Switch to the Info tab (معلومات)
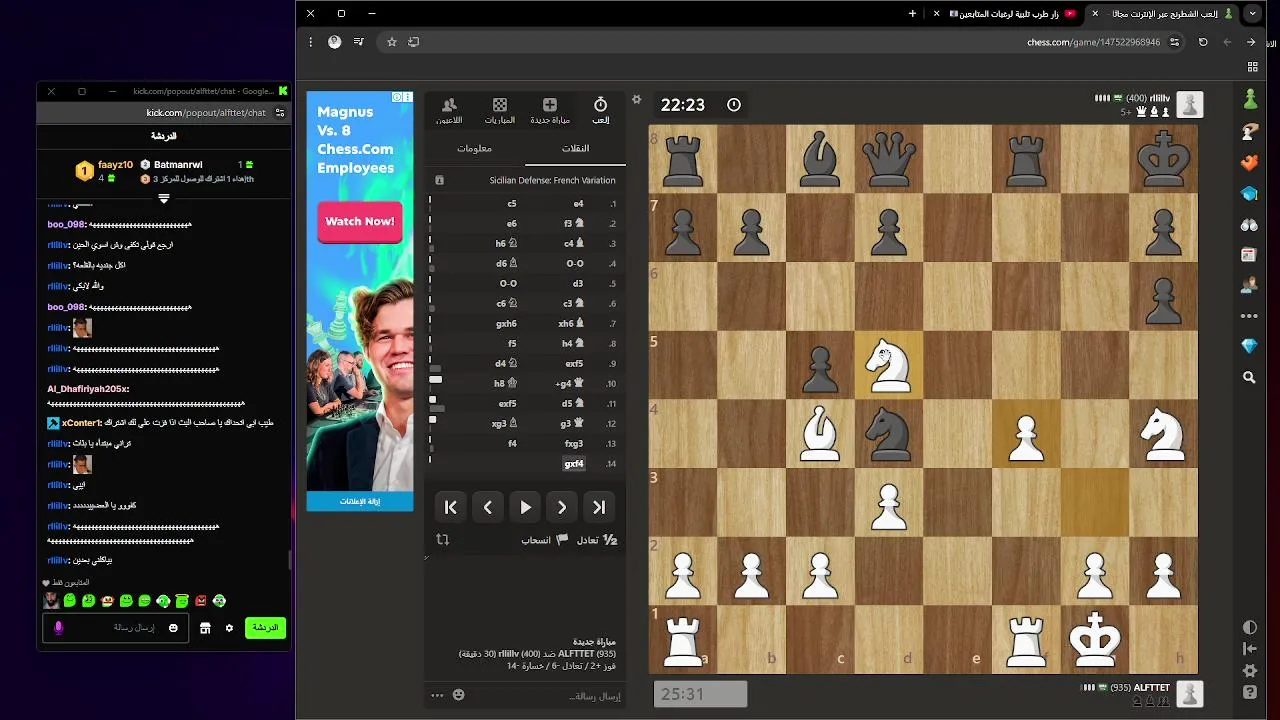The height and width of the screenshot is (720, 1280). click(474, 148)
